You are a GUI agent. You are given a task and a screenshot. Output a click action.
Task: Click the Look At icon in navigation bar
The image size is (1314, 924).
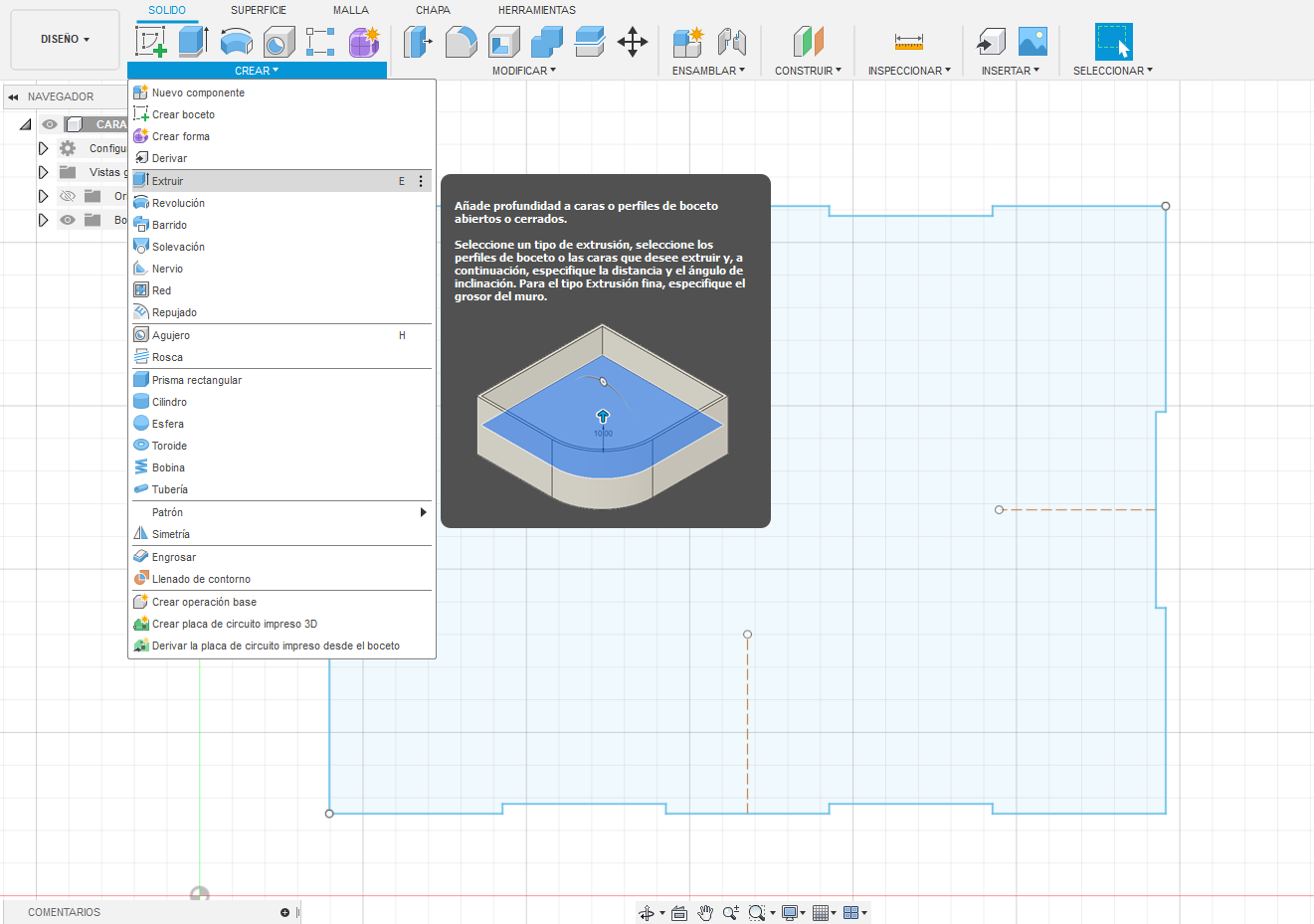679,913
